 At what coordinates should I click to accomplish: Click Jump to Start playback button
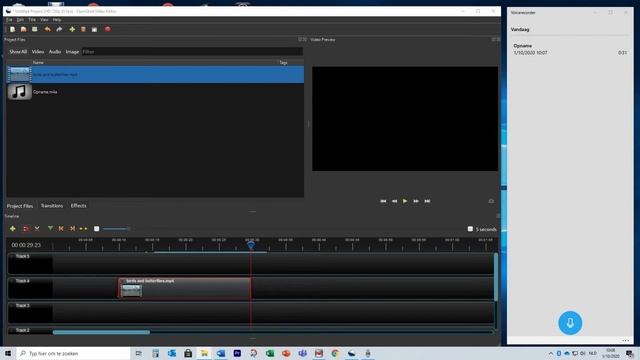[x=383, y=201]
